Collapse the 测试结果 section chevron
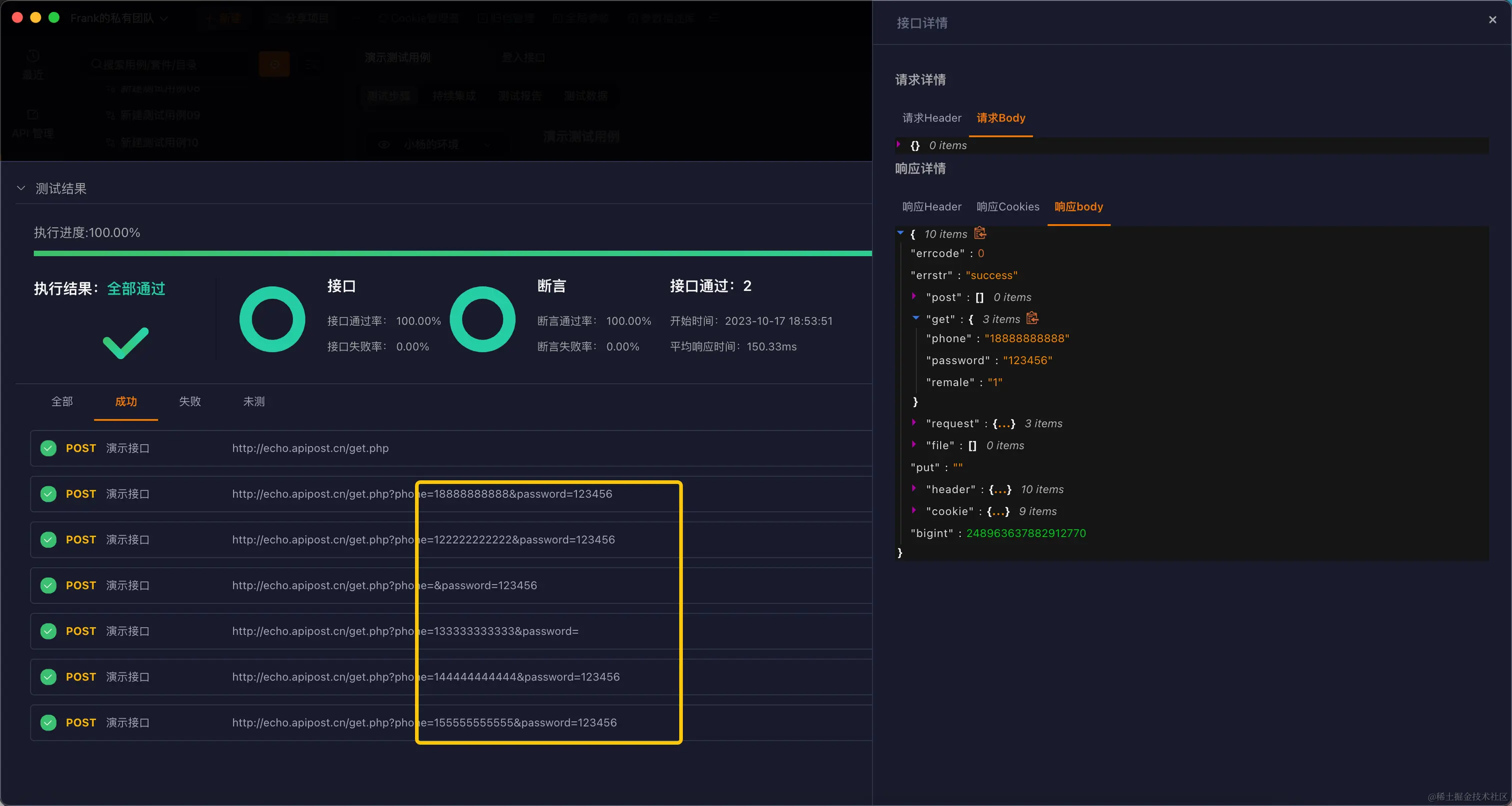 click(21, 189)
